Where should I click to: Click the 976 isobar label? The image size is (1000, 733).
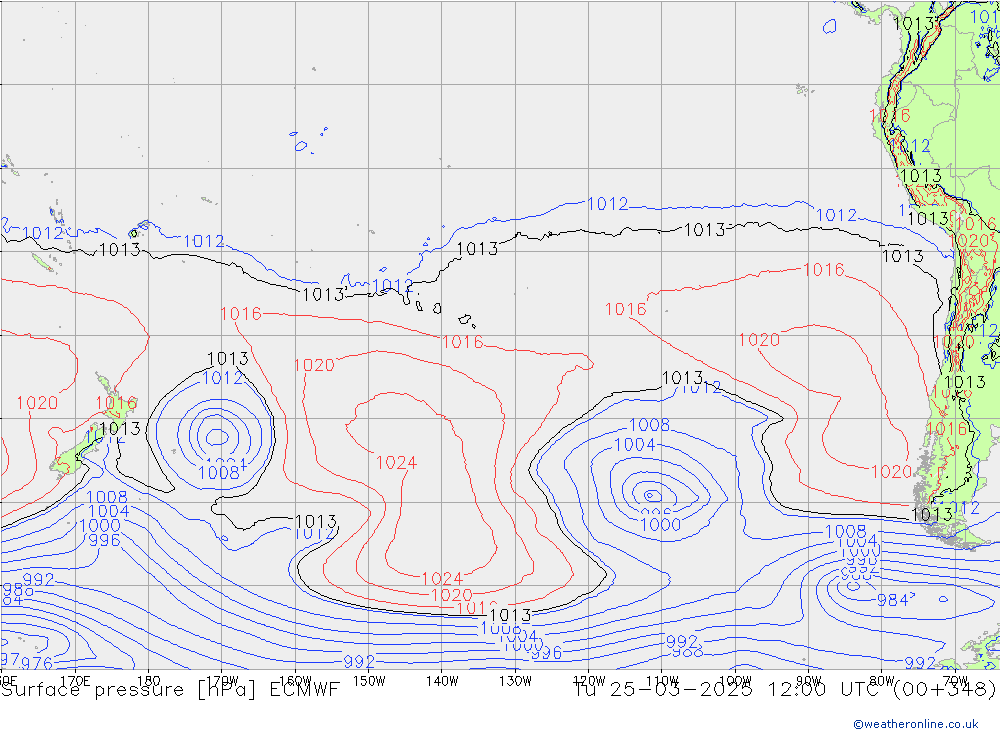pos(37,663)
